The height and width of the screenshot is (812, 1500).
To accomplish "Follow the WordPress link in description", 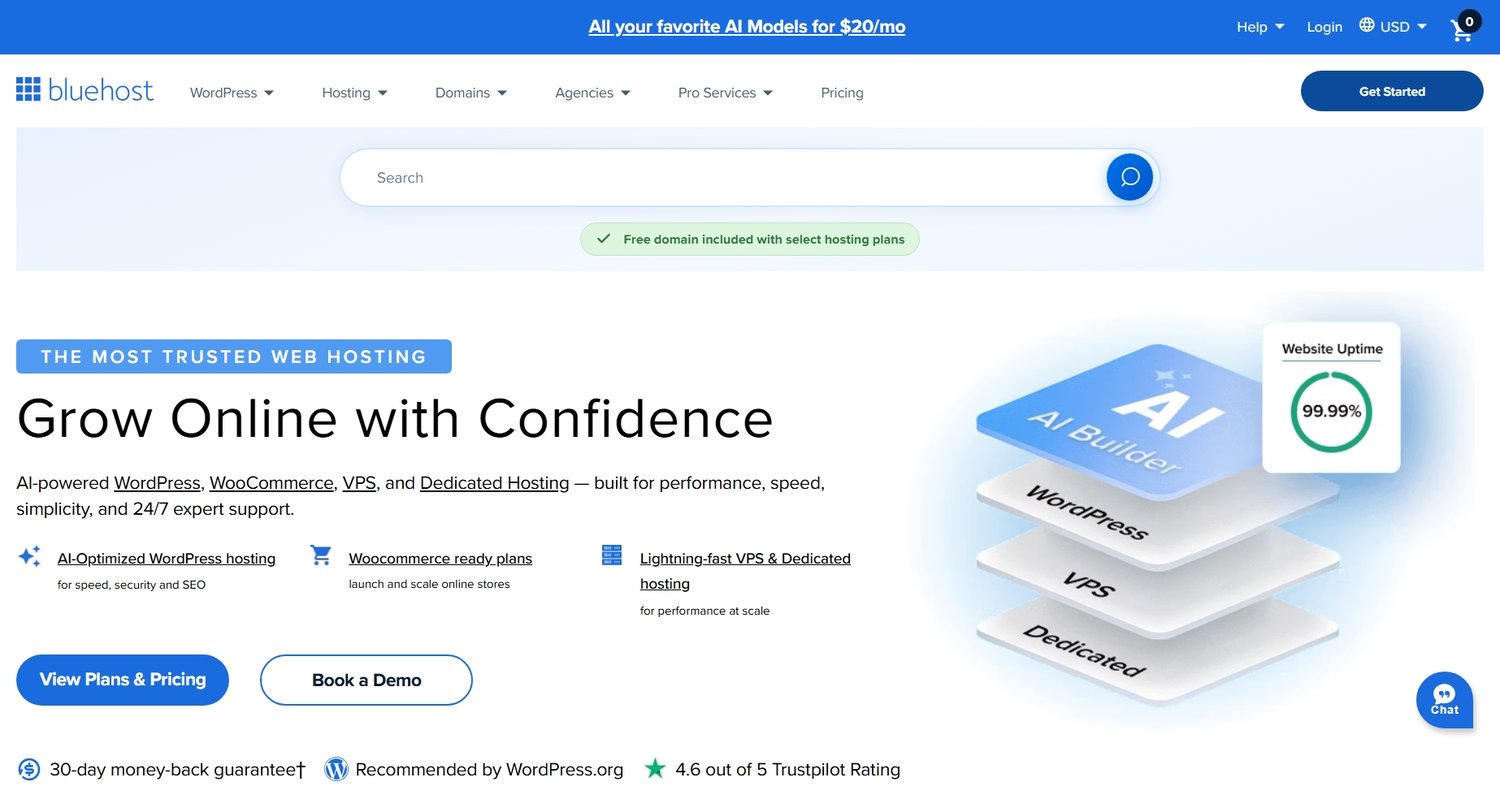I will coord(157,483).
